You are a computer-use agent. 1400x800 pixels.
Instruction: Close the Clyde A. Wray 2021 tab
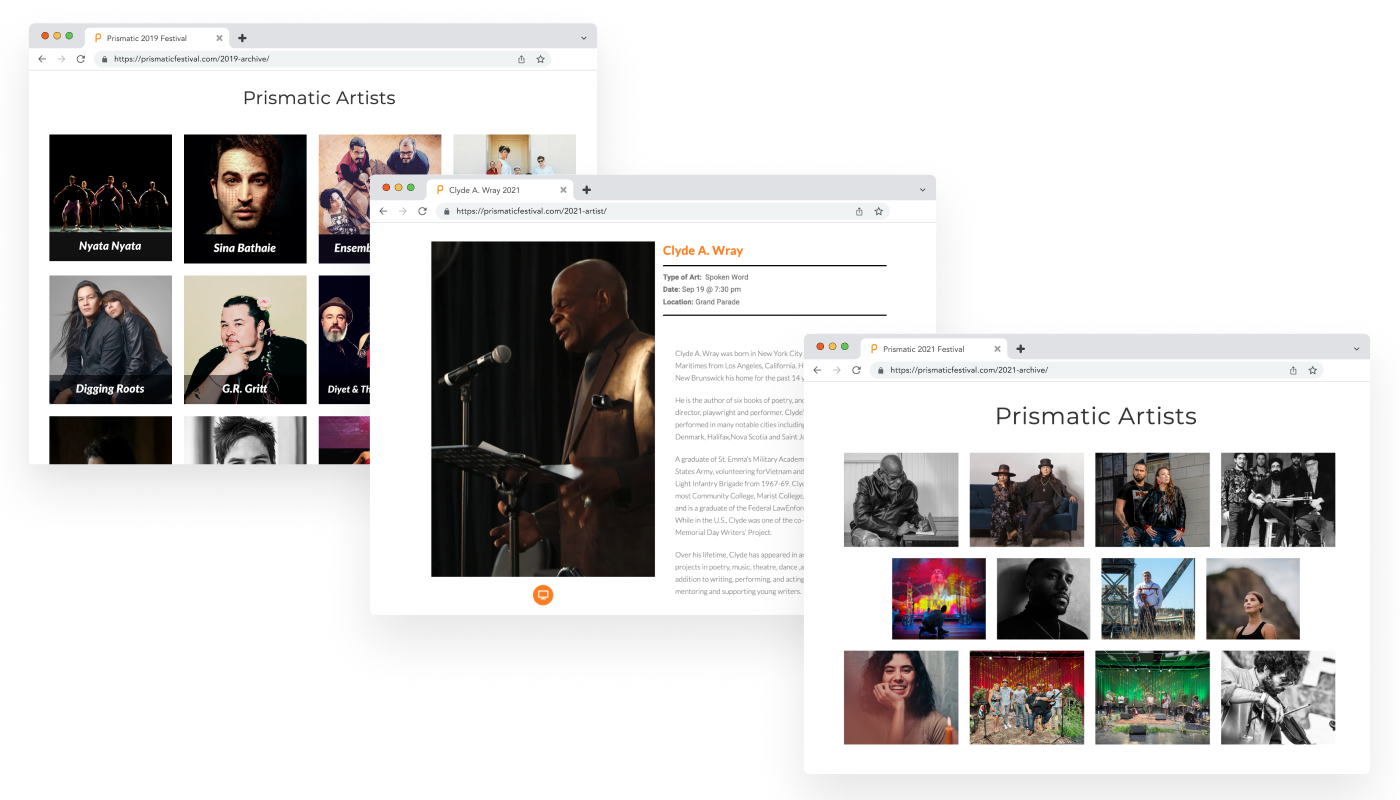(x=563, y=190)
